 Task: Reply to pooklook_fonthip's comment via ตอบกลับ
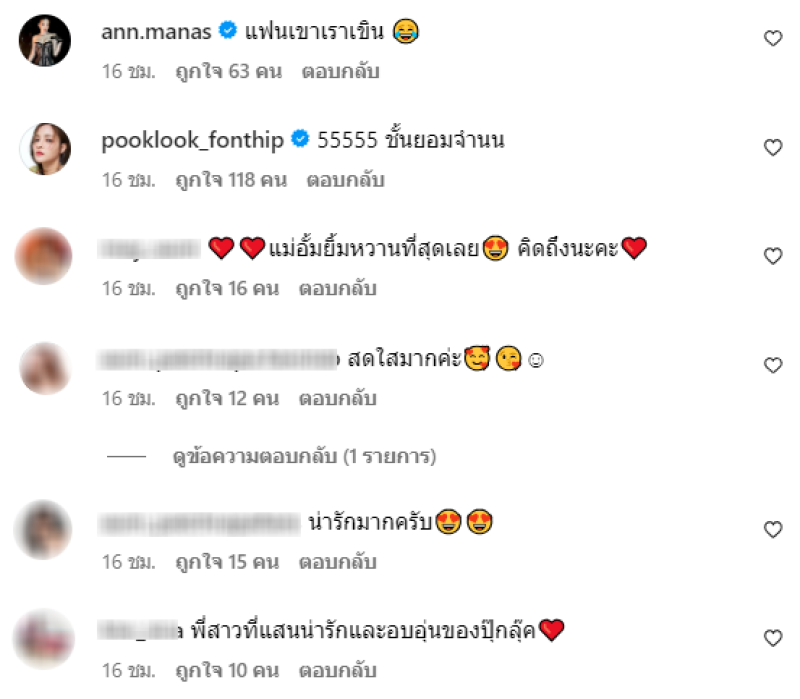click(345, 180)
